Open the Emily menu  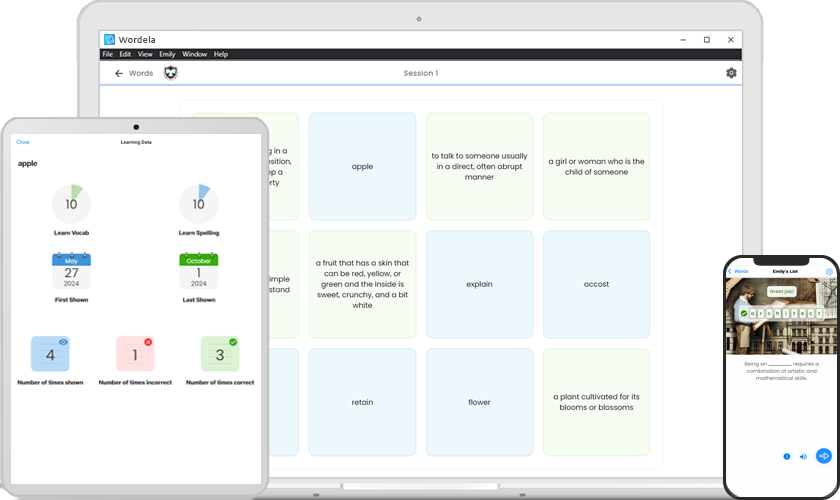167,54
